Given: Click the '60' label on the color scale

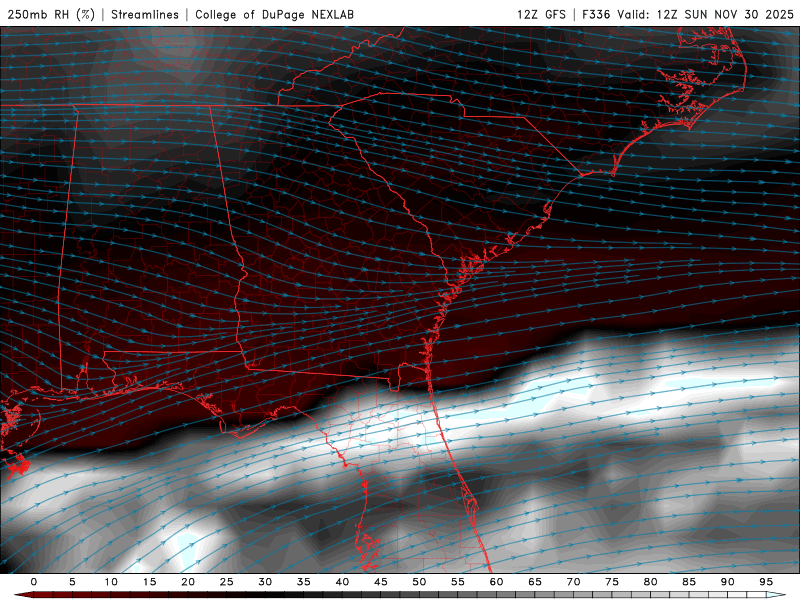Looking at the screenshot, I should [496, 582].
